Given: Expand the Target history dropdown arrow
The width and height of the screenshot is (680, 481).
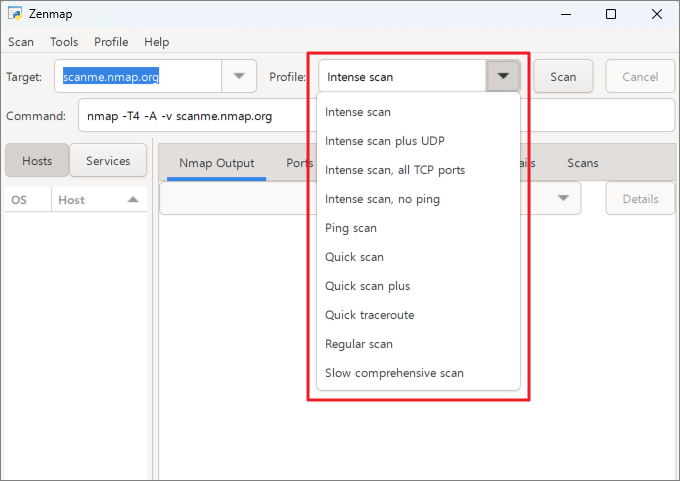Looking at the screenshot, I should [239, 76].
